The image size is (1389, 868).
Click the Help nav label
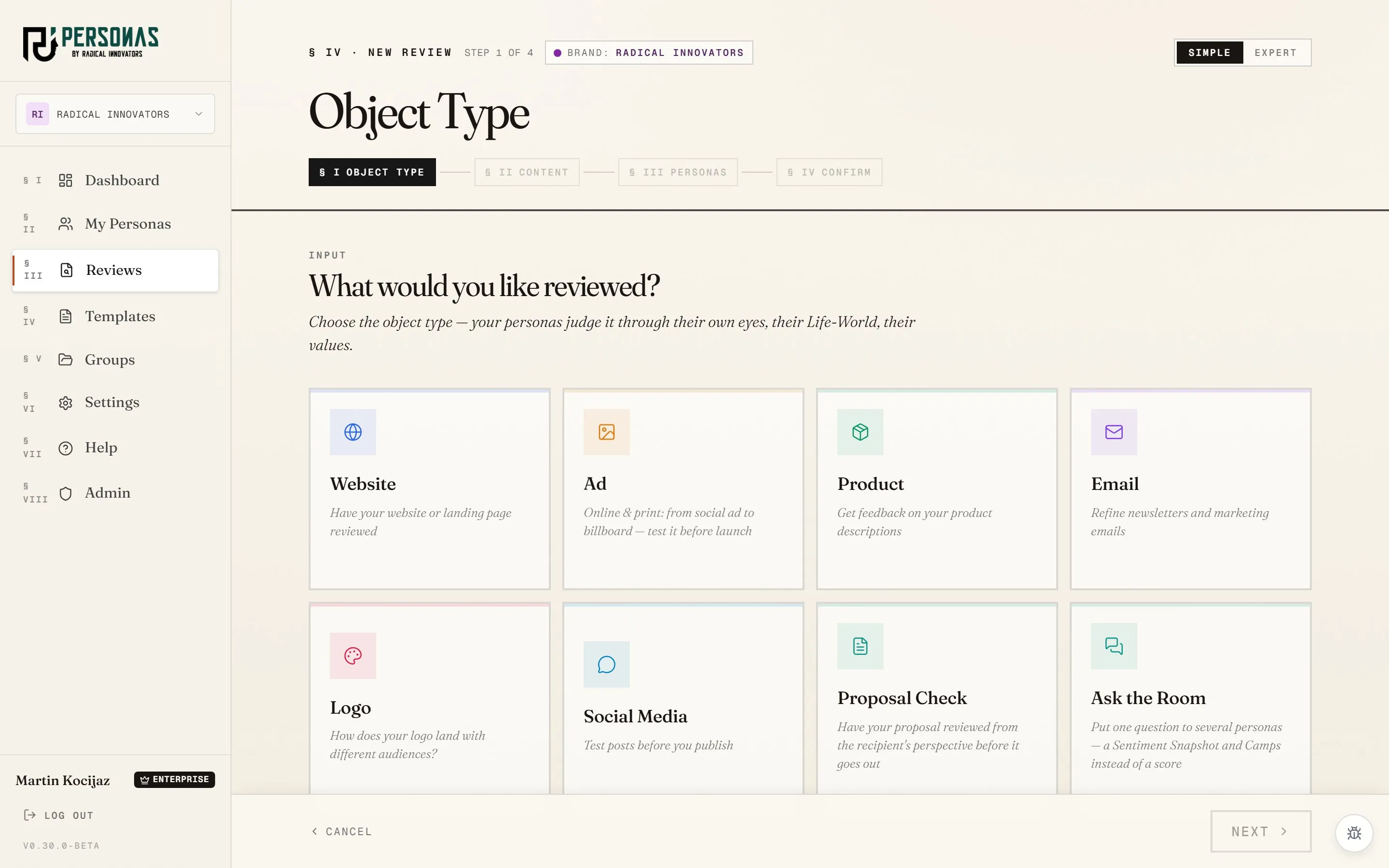pos(101,448)
